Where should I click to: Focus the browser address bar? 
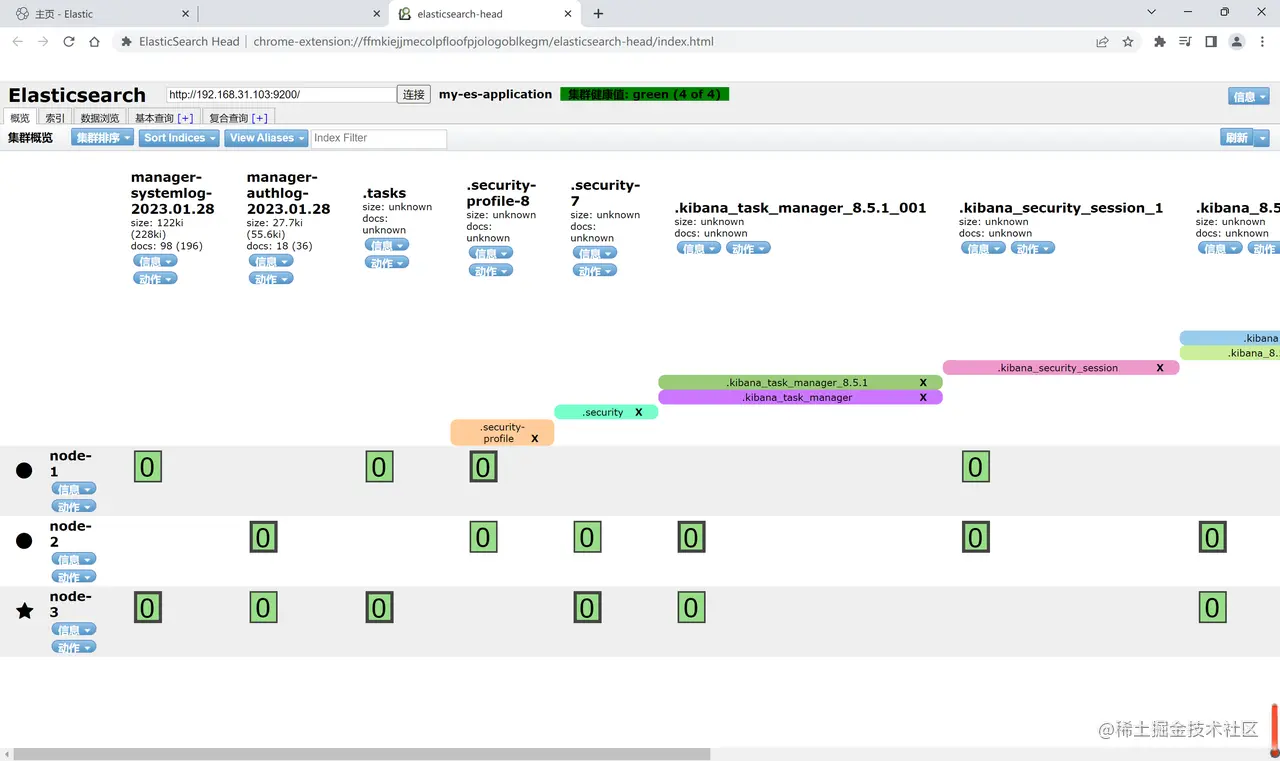600,42
